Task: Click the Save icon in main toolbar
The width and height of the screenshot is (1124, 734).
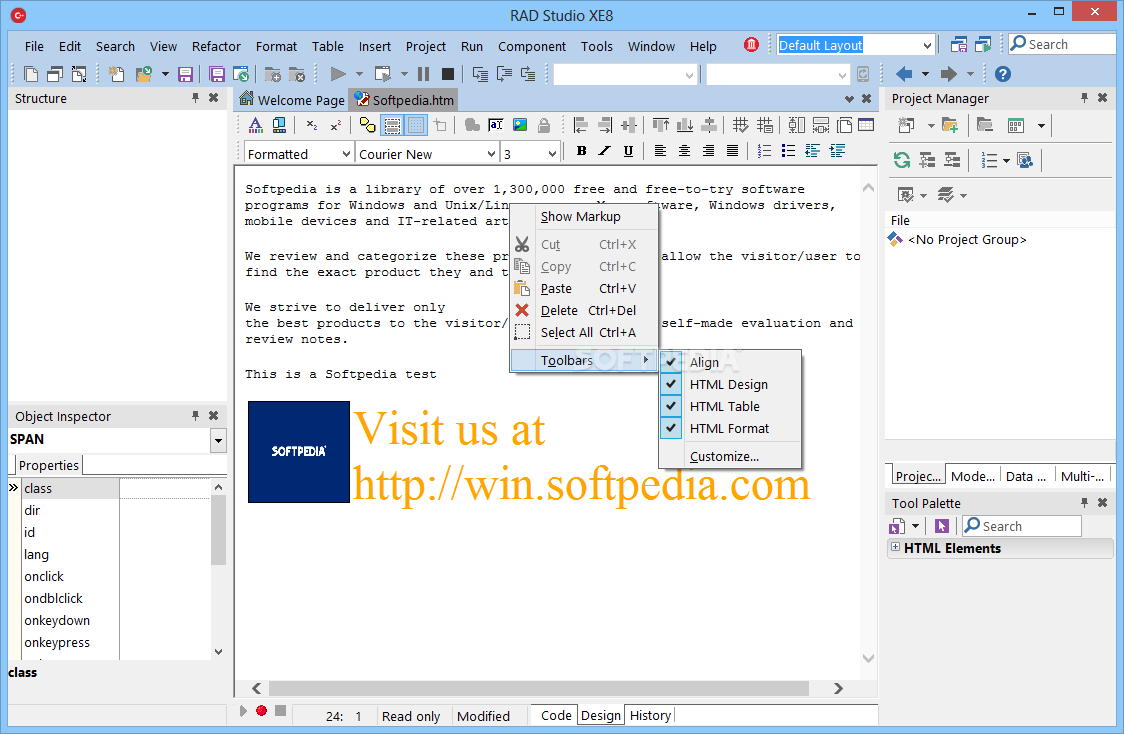Action: pos(186,74)
